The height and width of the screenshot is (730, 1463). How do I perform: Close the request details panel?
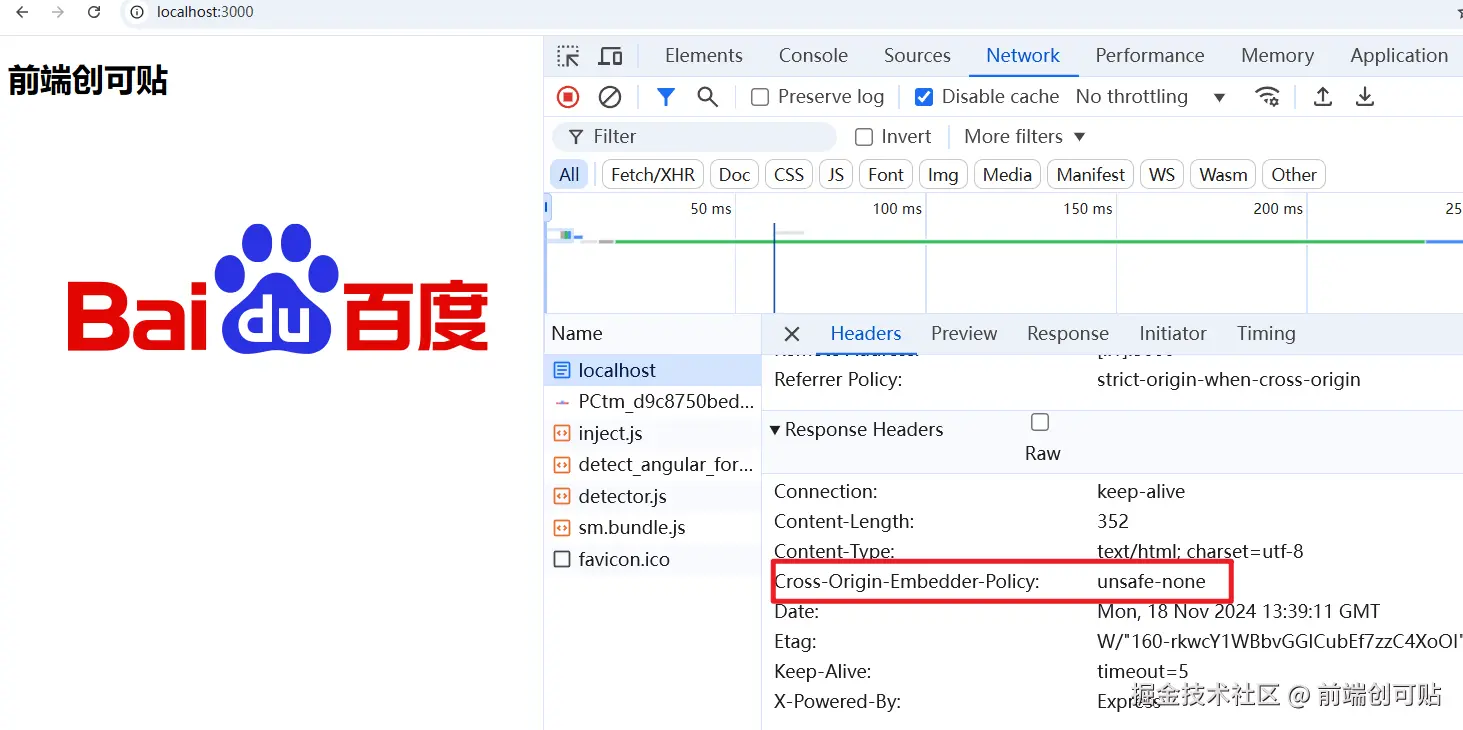(x=791, y=334)
